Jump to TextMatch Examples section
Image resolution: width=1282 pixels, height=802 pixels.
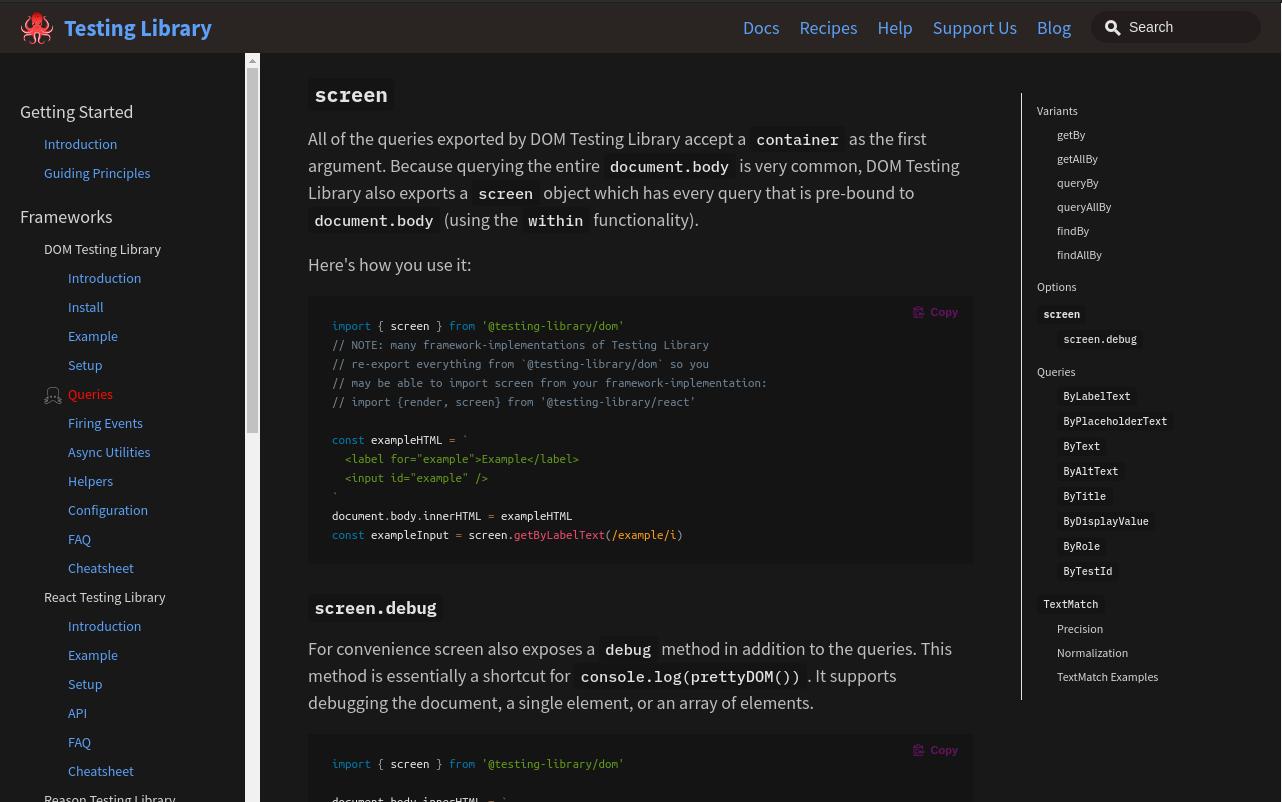[1107, 677]
